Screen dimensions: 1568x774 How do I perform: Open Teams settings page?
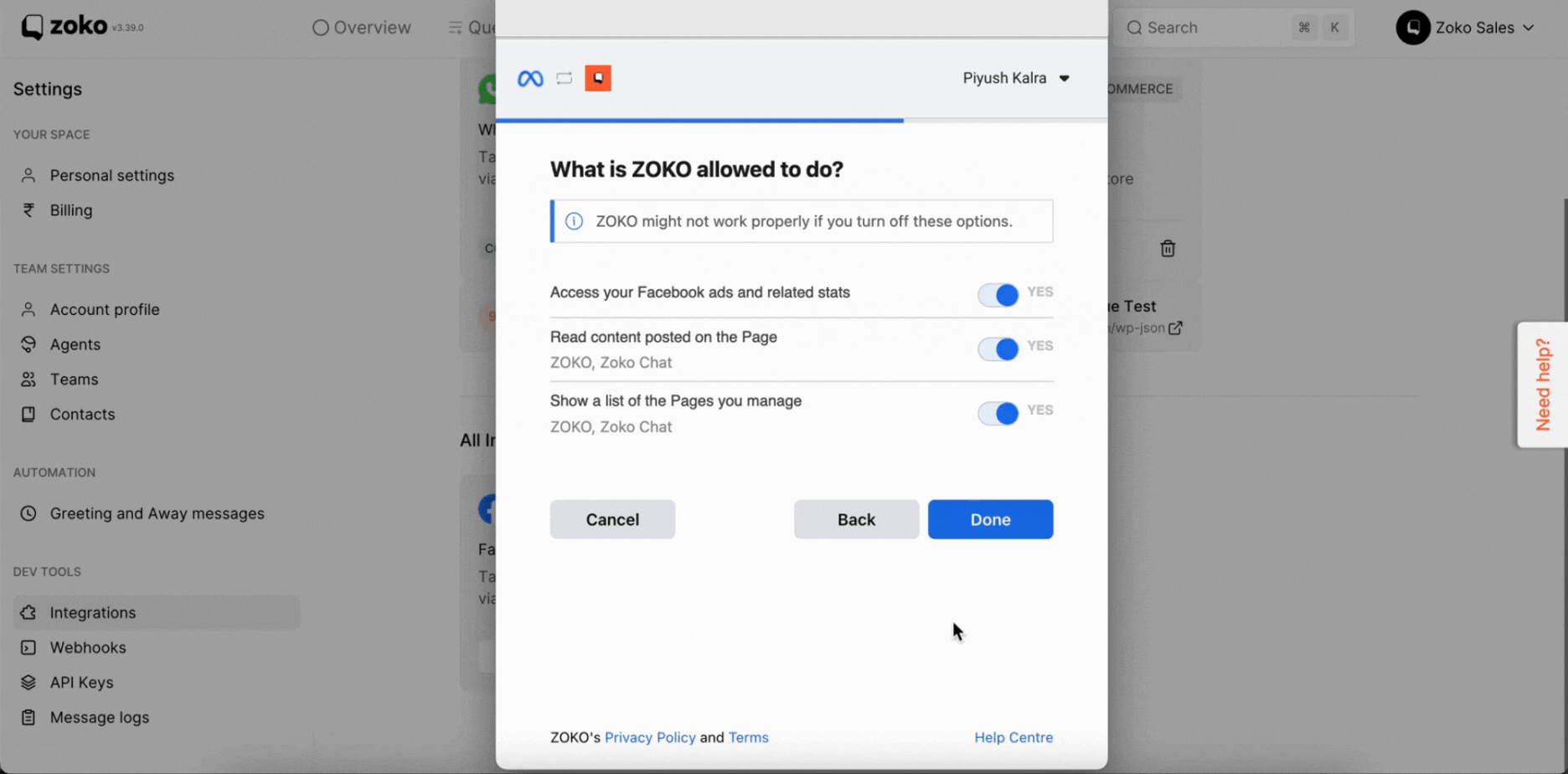click(74, 379)
